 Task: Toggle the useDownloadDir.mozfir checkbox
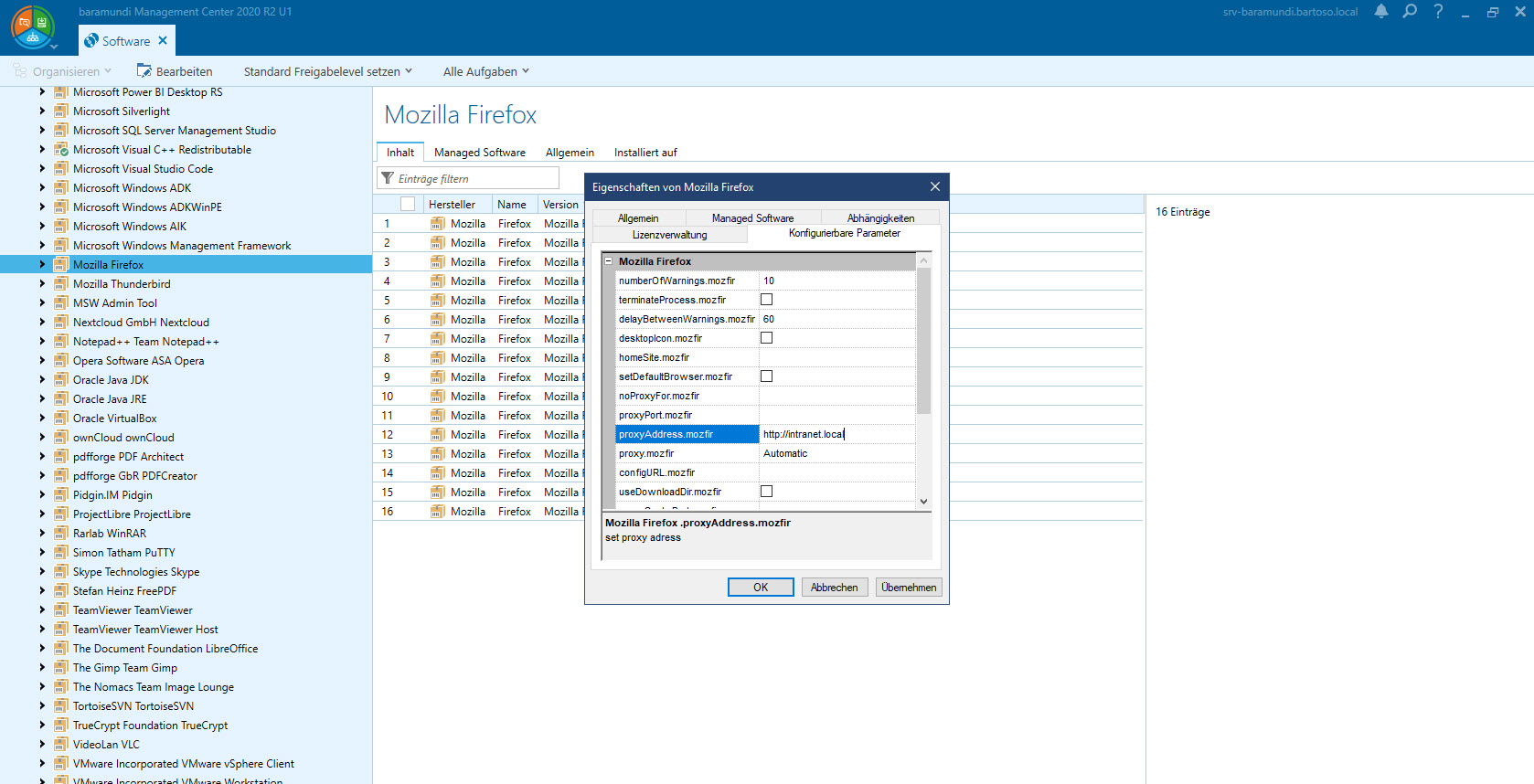coord(767,492)
